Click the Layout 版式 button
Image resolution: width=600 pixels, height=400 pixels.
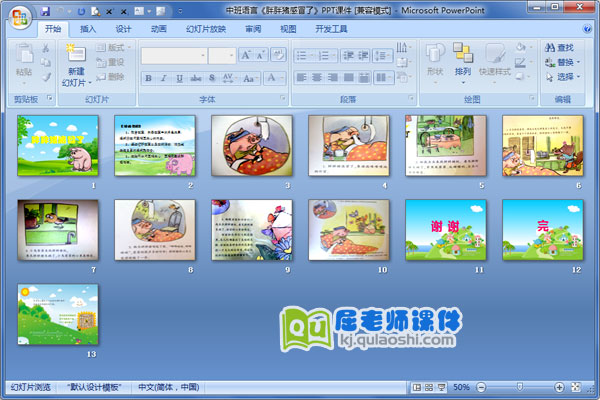point(113,47)
